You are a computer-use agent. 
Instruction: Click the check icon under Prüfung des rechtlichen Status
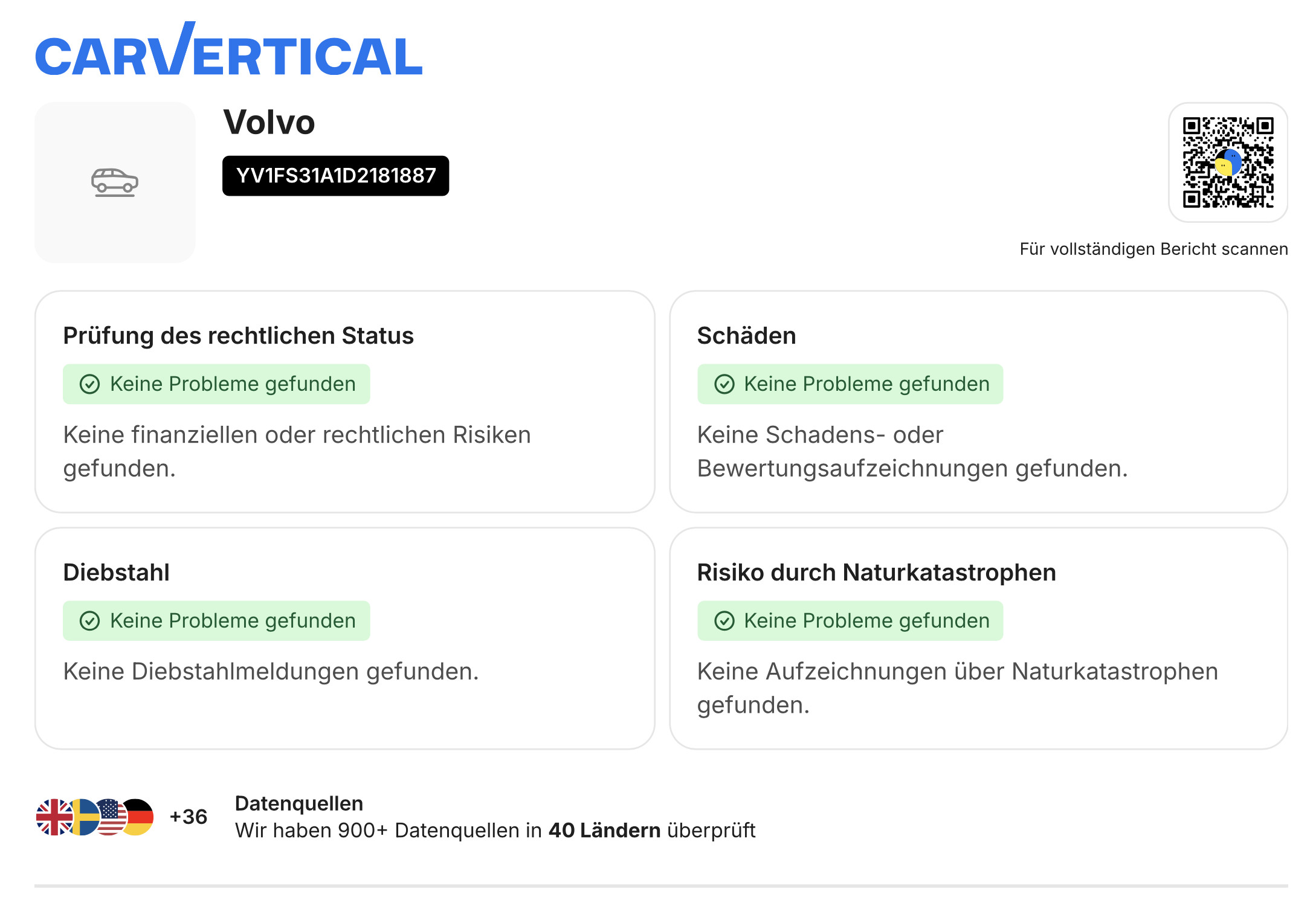89,384
